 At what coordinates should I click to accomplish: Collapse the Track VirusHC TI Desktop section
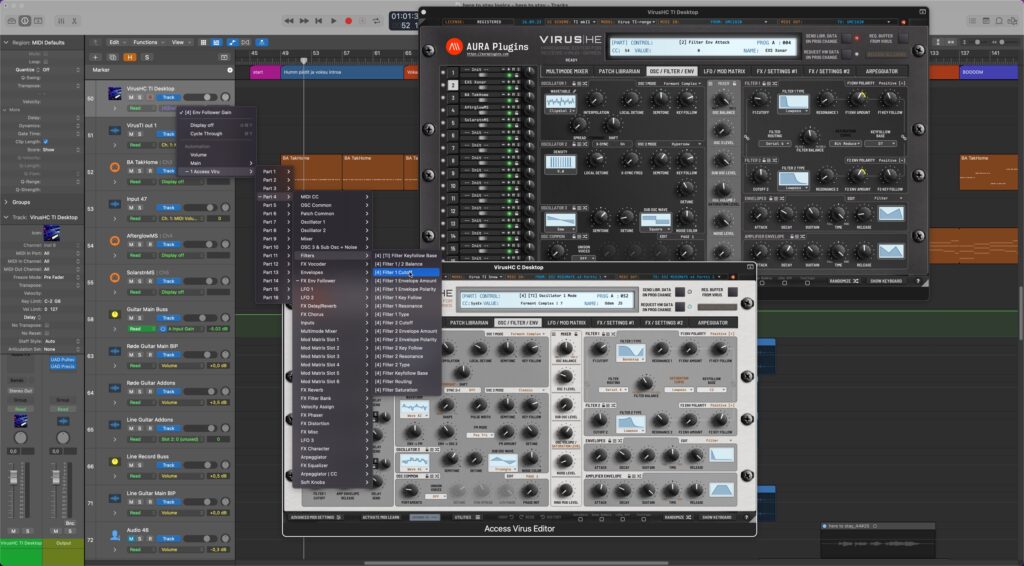point(6,217)
